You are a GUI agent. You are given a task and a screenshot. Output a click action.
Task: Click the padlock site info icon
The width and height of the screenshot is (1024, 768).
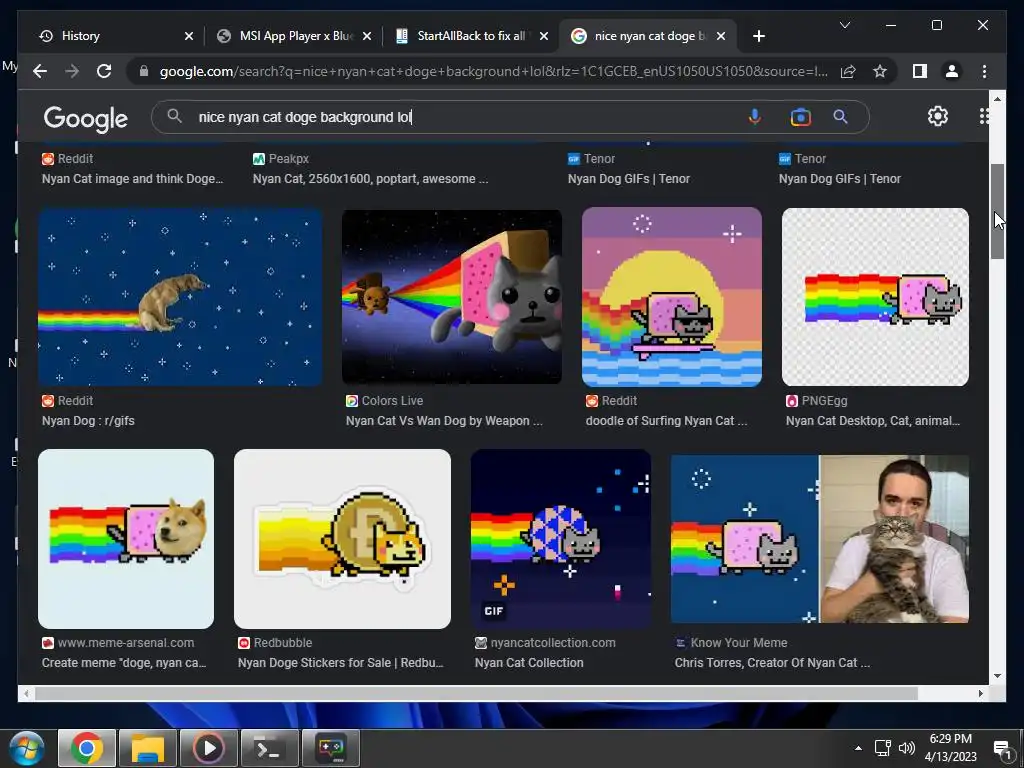click(x=144, y=71)
